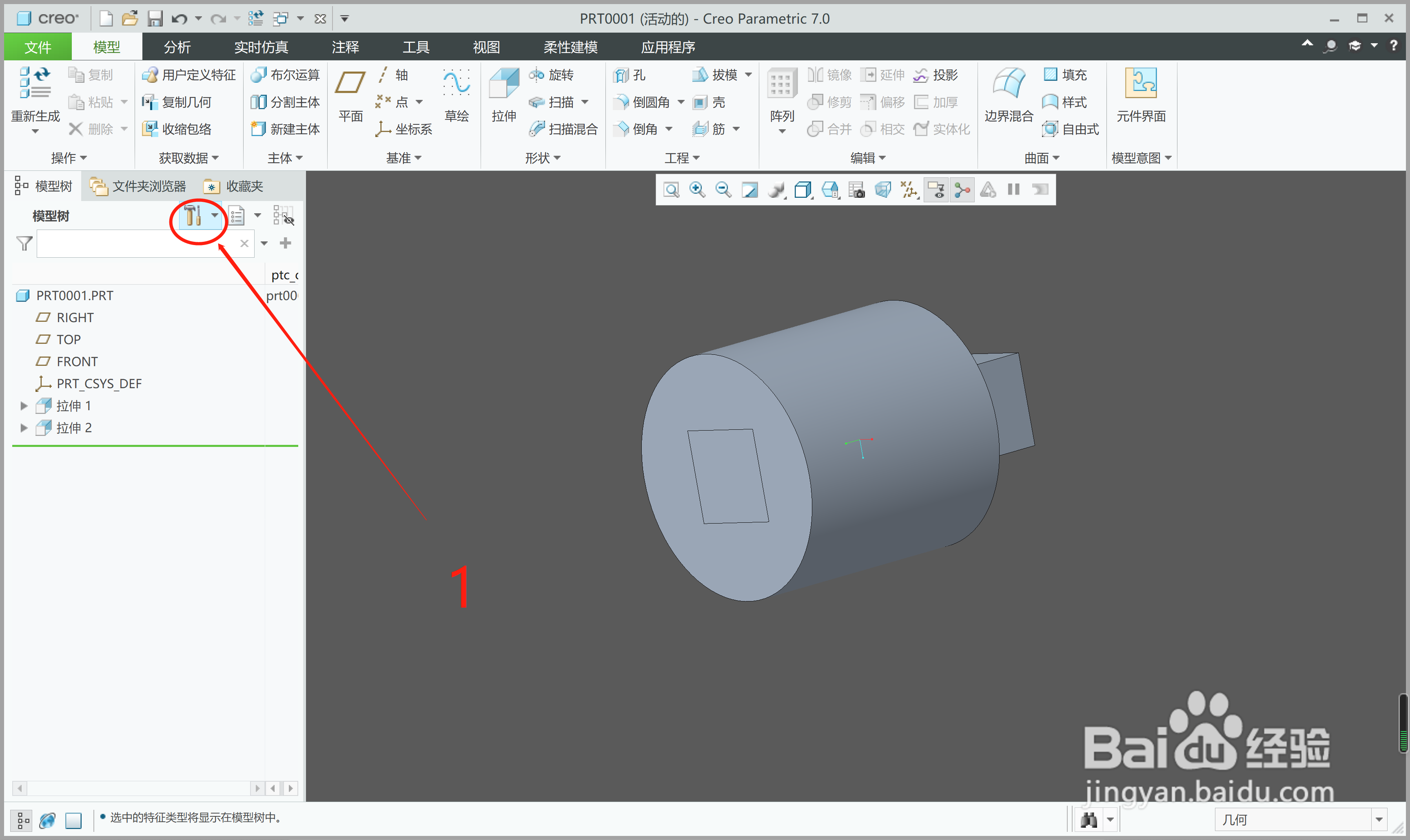Click the Zoom In magnifier icon
The image size is (1410, 840).
pyautogui.click(x=697, y=190)
